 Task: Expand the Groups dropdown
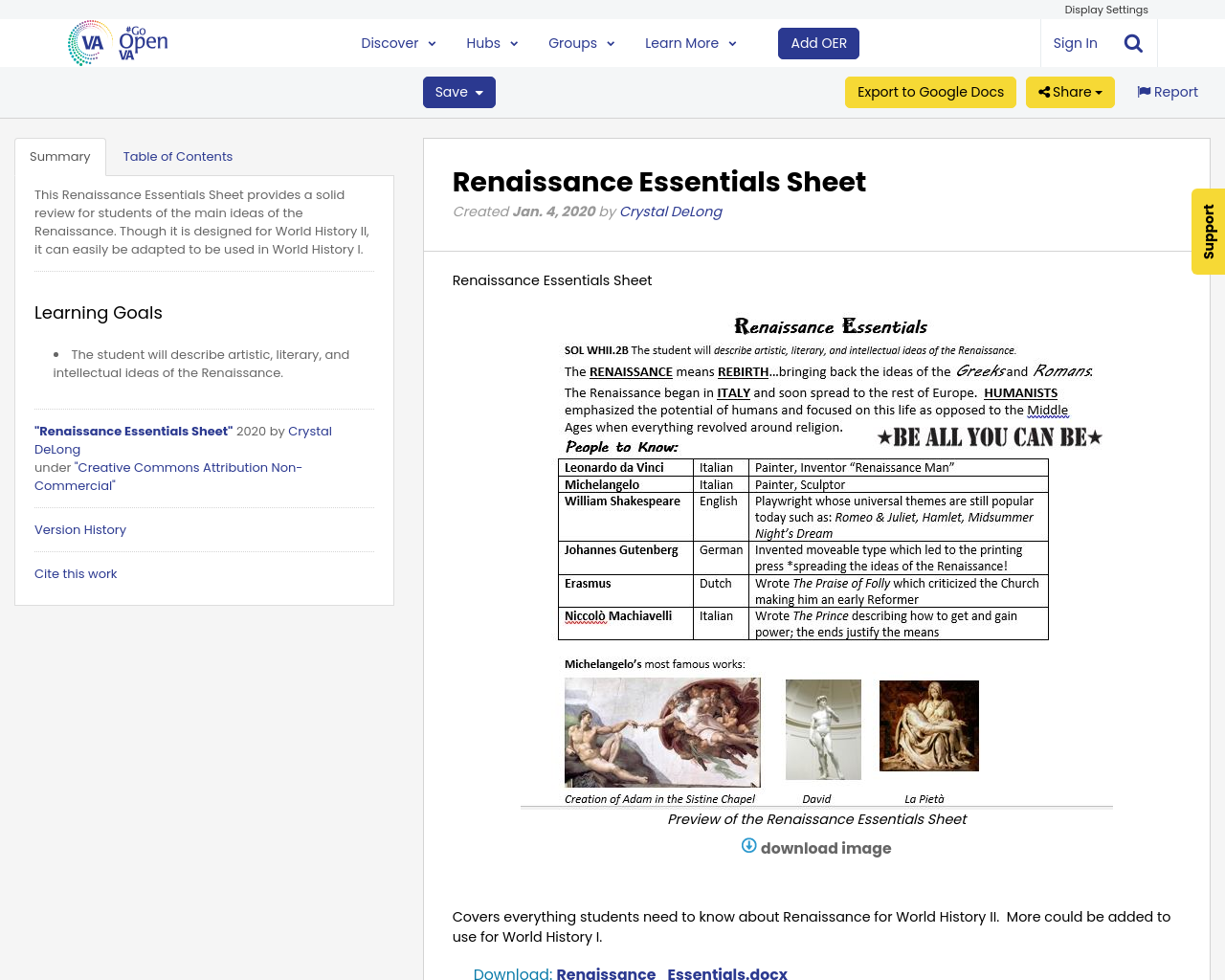pos(610,43)
